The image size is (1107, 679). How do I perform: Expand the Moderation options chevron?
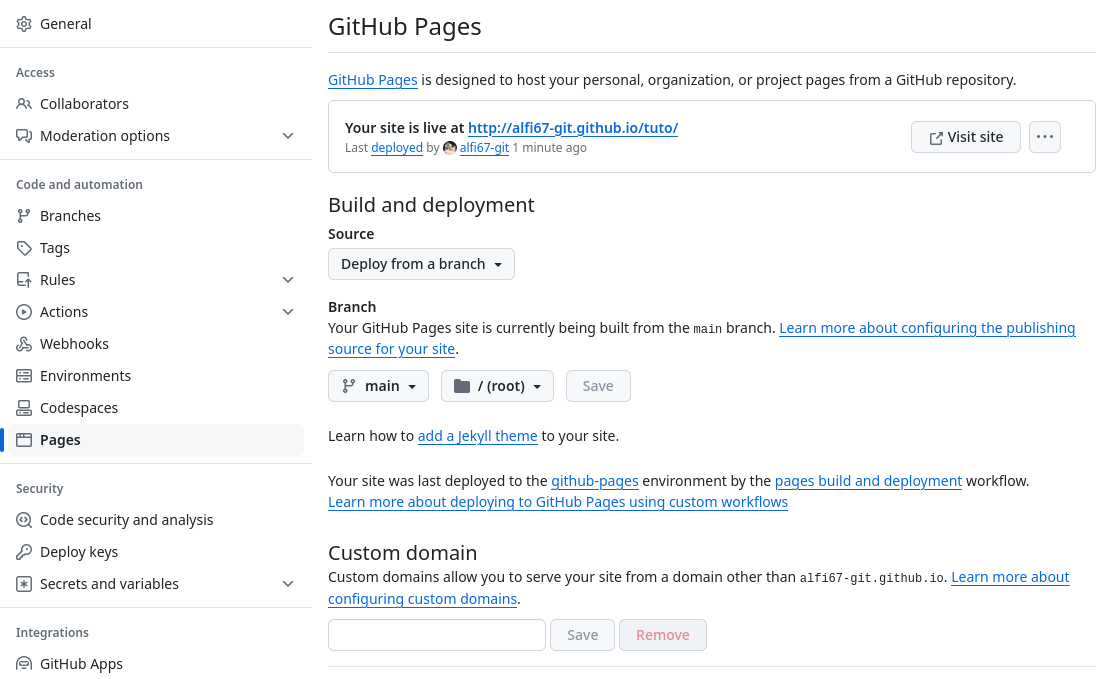pos(288,136)
